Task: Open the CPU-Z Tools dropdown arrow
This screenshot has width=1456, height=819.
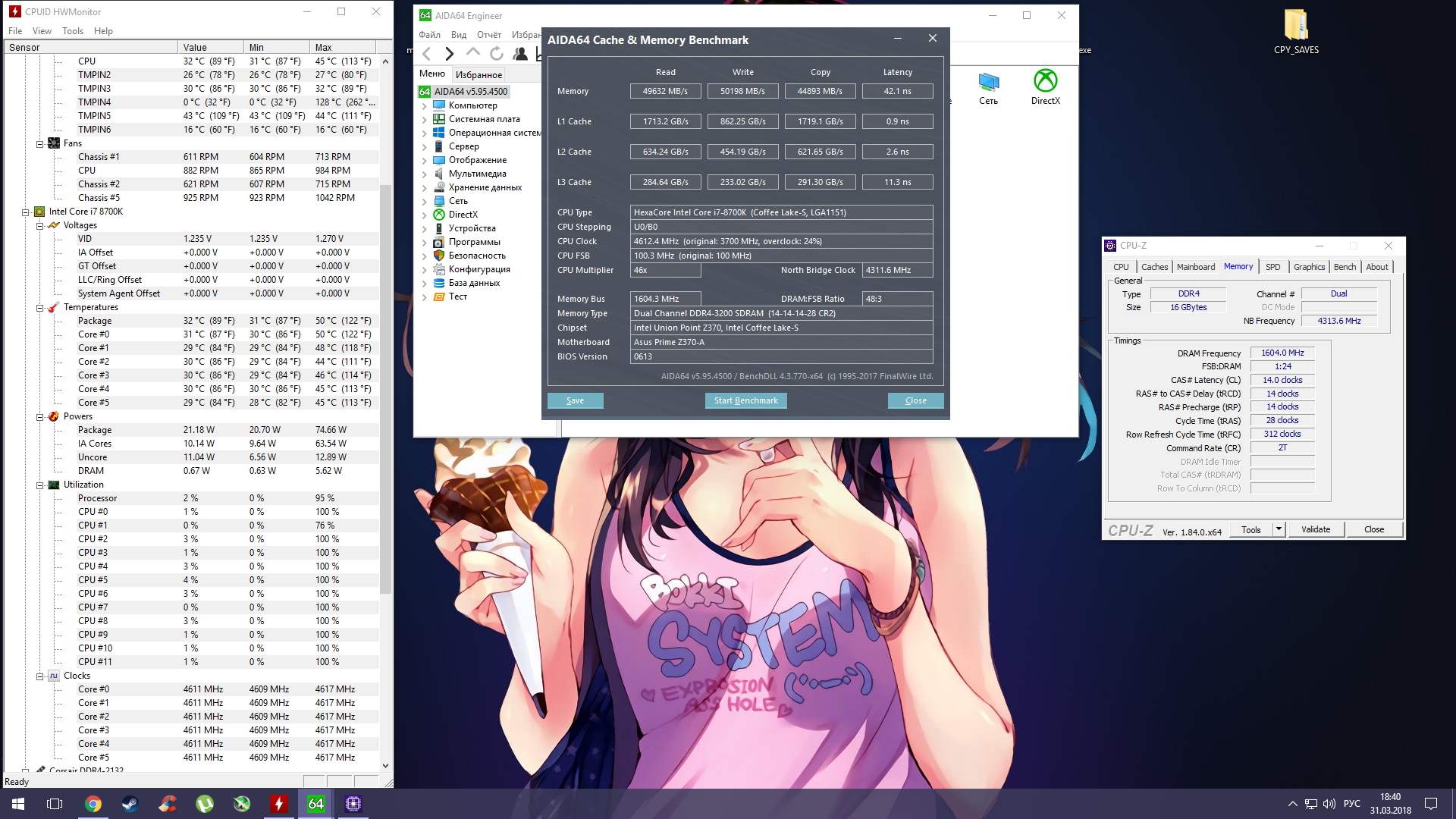Action: click(x=1279, y=529)
